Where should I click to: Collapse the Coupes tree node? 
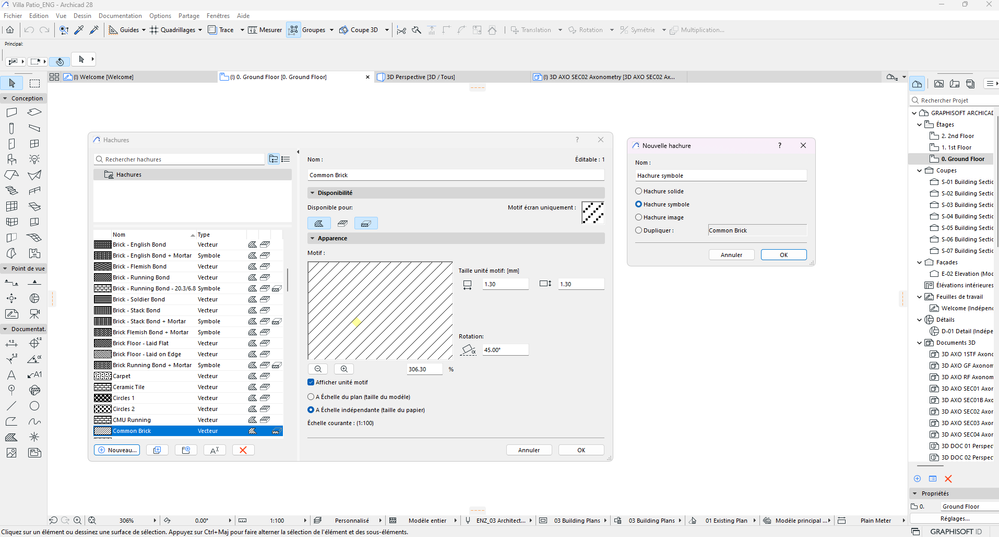coord(919,171)
